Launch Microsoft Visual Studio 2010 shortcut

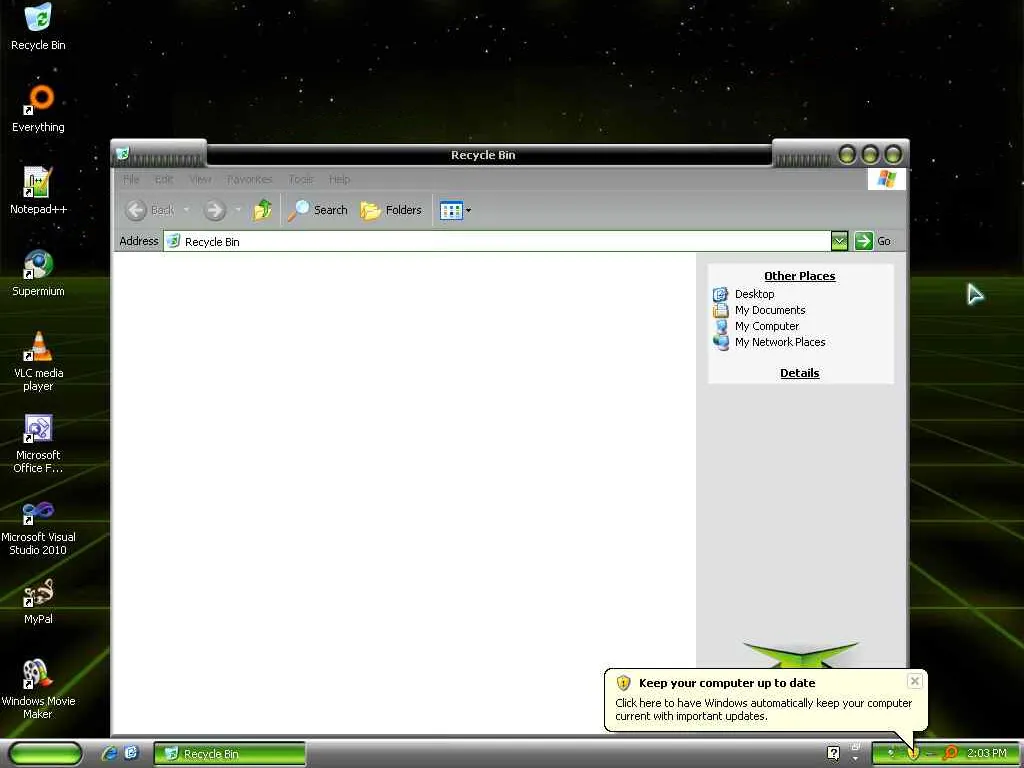click(x=39, y=526)
